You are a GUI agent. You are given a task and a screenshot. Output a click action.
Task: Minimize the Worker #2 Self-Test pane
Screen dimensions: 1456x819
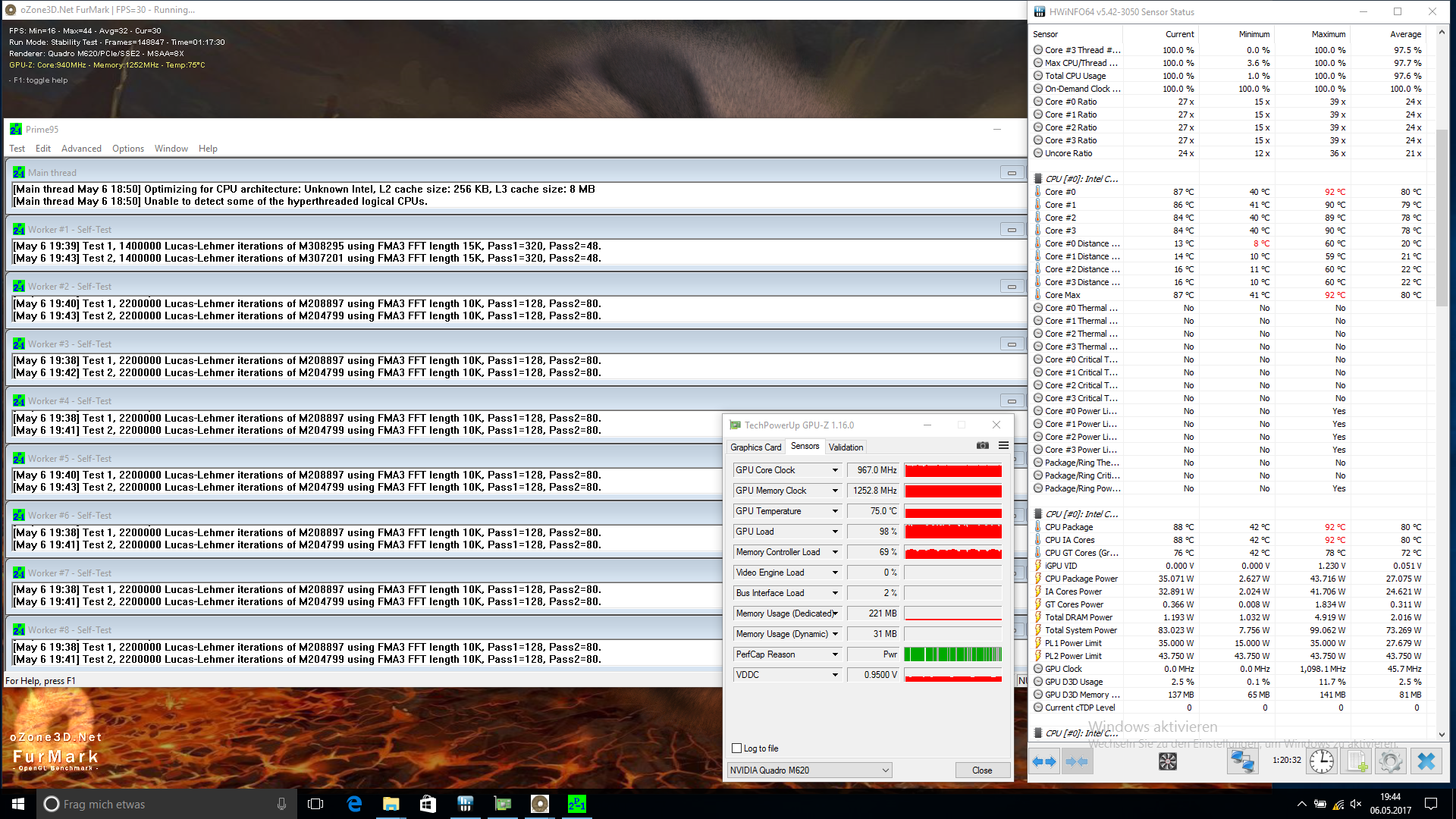pyautogui.click(x=1012, y=287)
